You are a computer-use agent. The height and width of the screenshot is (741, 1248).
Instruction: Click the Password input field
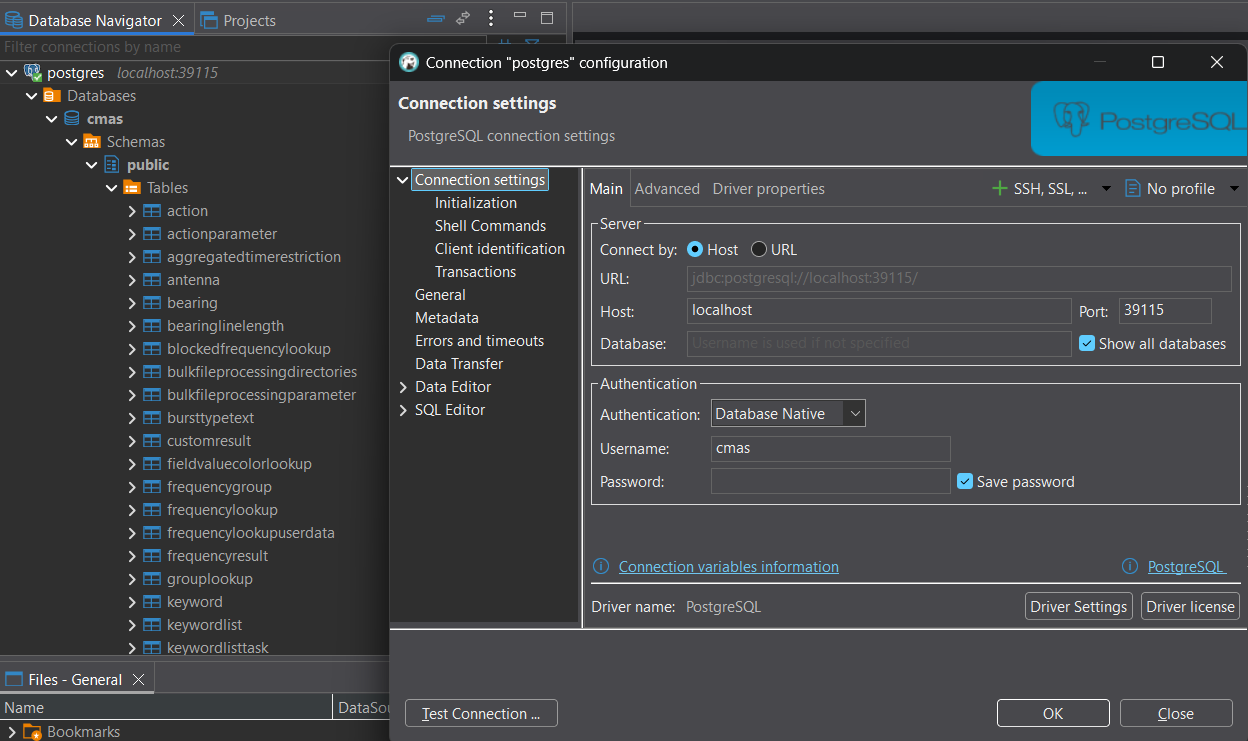coord(830,482)
